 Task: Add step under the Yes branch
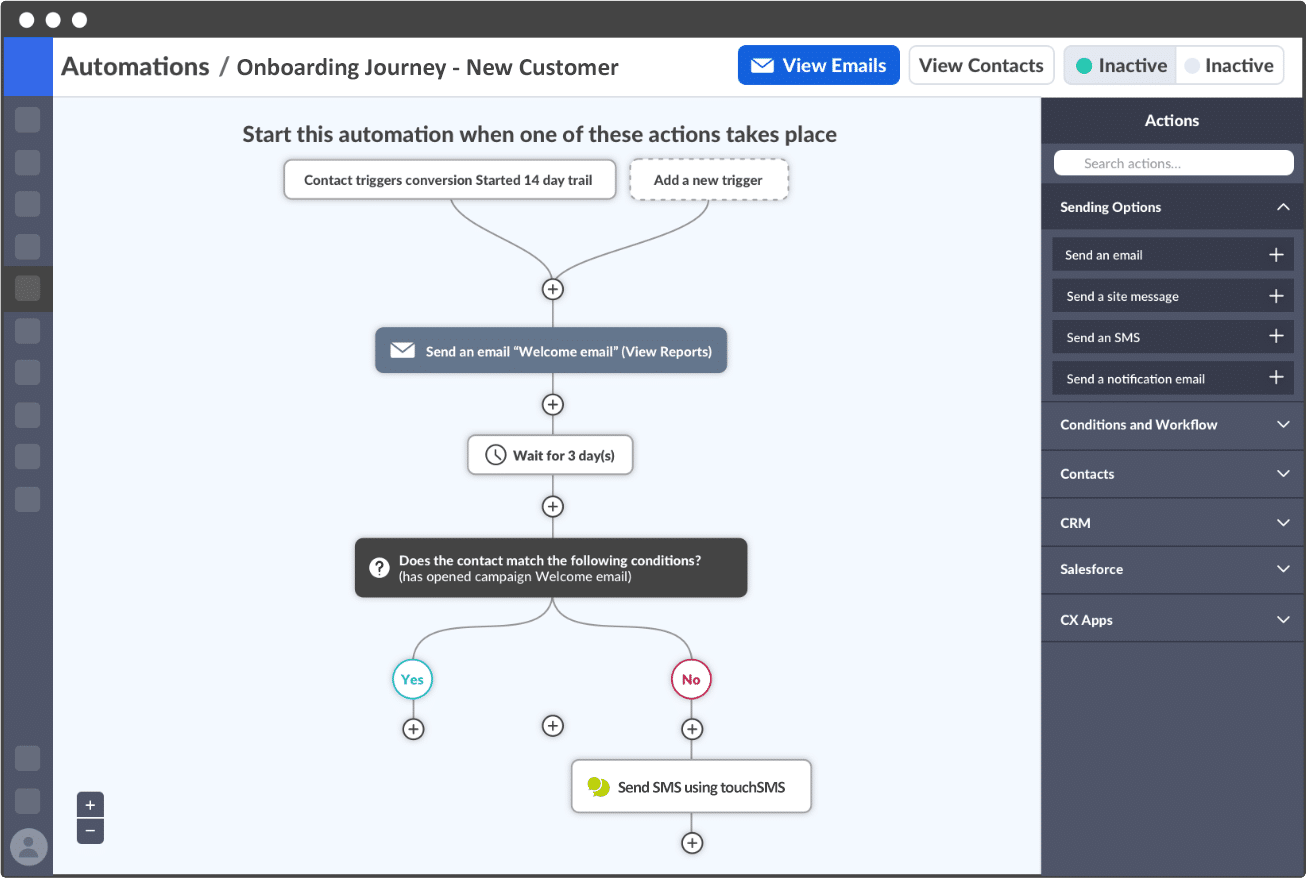click(413, 729)
